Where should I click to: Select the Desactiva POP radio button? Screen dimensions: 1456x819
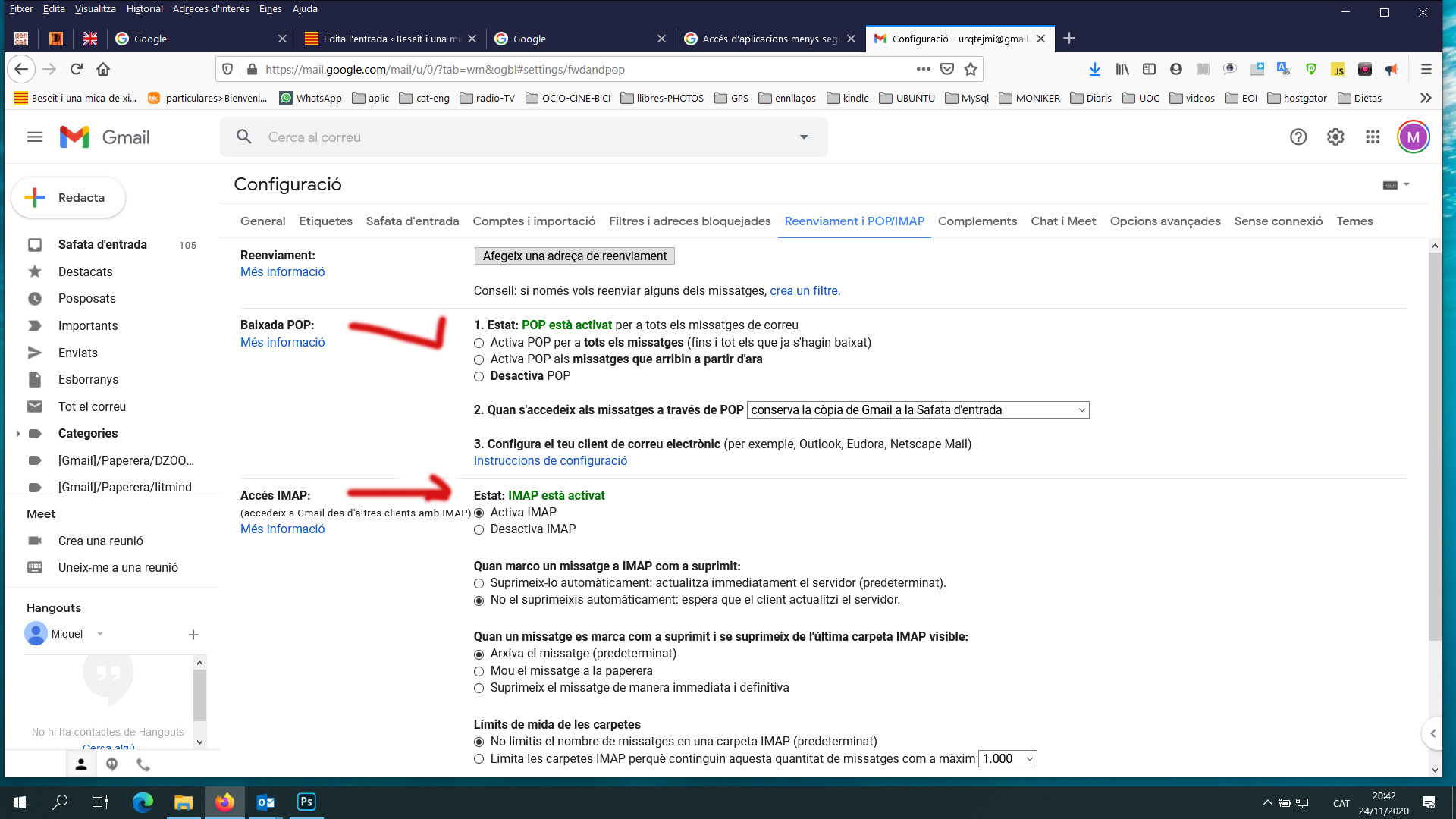coord(479,377)
